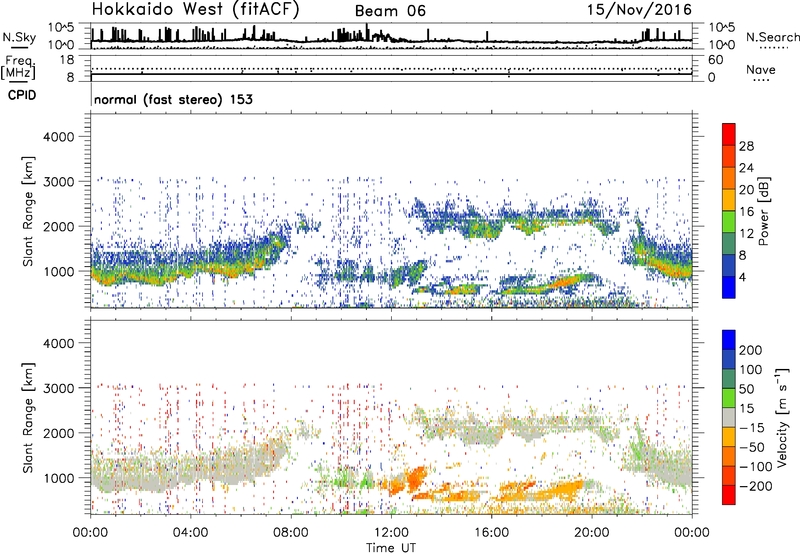This screenshot has height=554, width=800.
Task: Click the 'Time UT' axis label
Action: pyautogui.click(x=391, y=548)
